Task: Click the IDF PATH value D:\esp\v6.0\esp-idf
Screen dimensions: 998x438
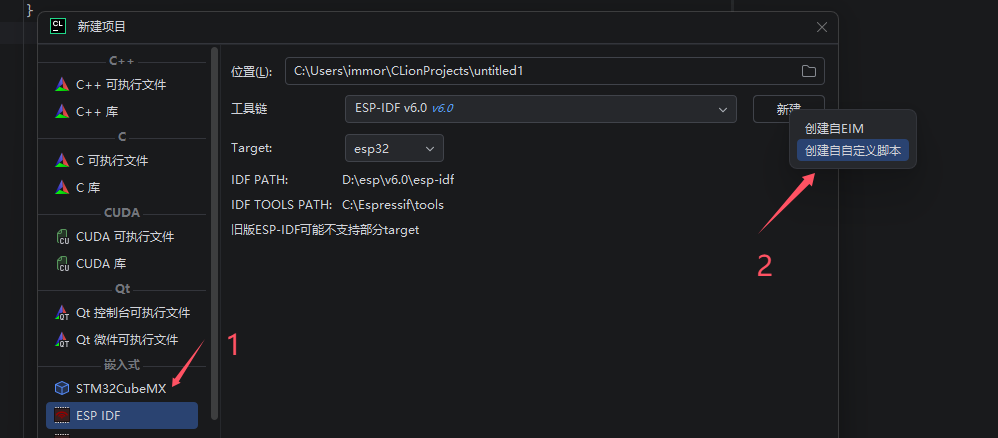Action: click(398, 180)
